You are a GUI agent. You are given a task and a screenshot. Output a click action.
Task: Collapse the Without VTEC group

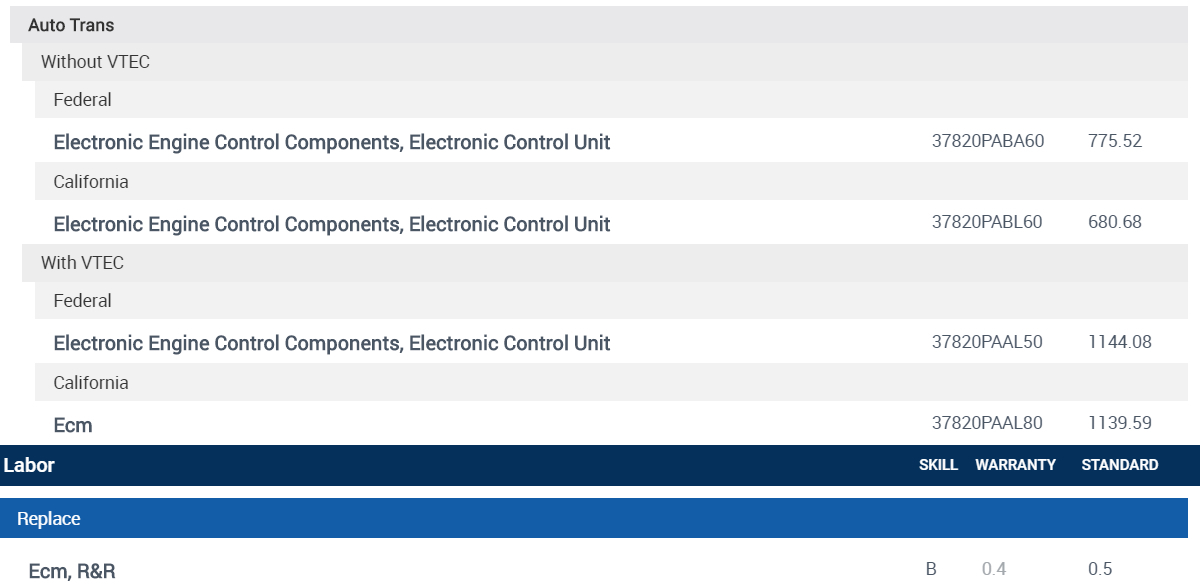[x=95, y=62]
